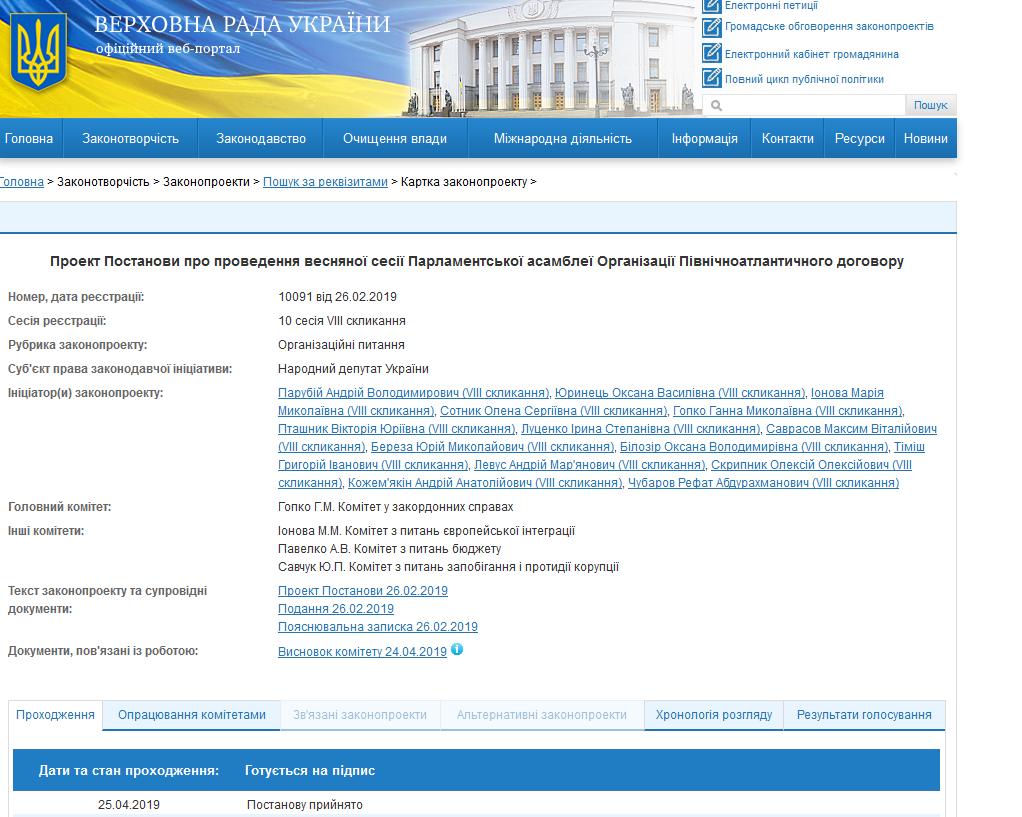The width and height of the screenshot is (1022, 817).
Task: Open the Головна menu item
Action: coord(29,138)
